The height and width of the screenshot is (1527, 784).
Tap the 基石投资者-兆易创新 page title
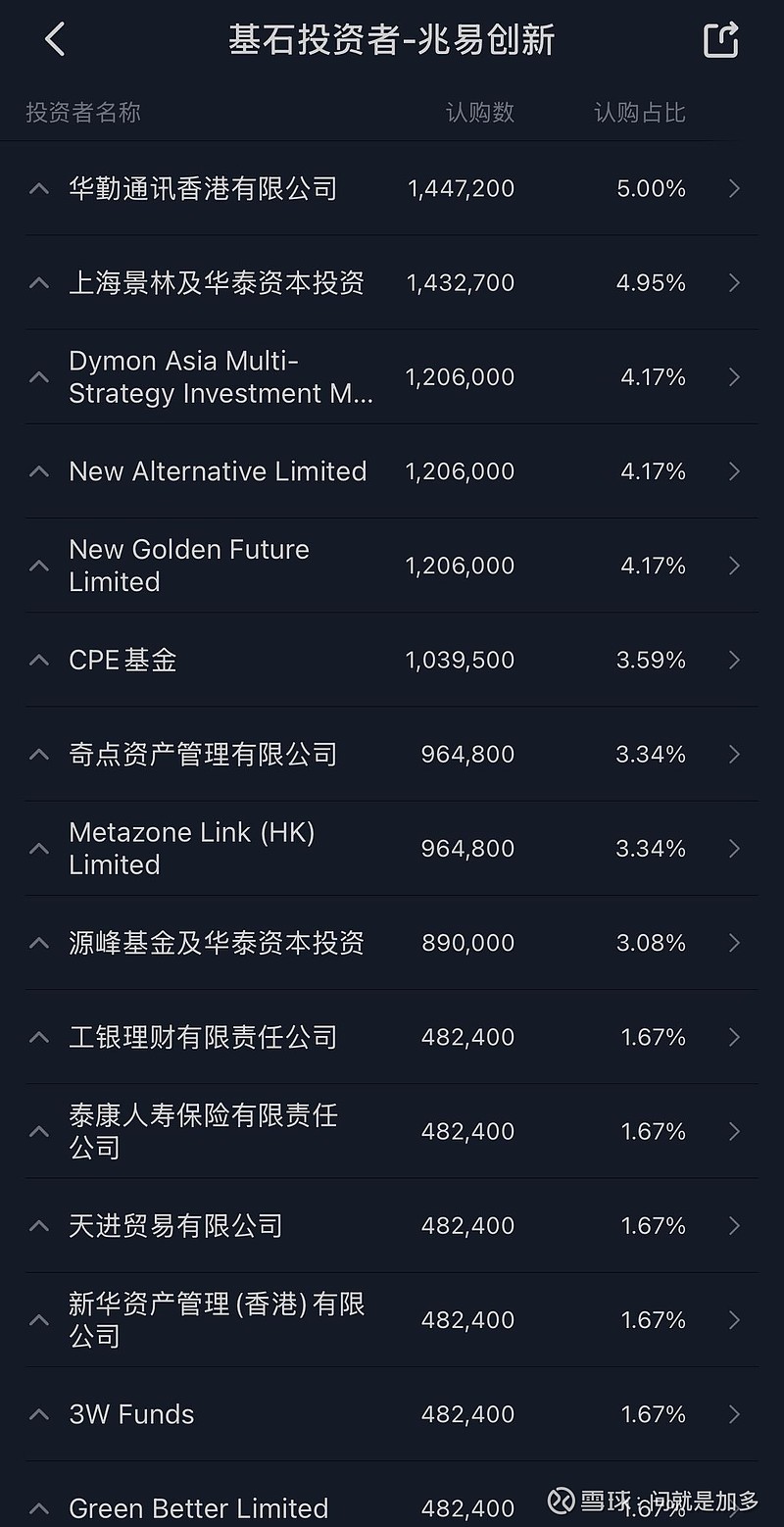pyautogui.click(x=392, y=40)
